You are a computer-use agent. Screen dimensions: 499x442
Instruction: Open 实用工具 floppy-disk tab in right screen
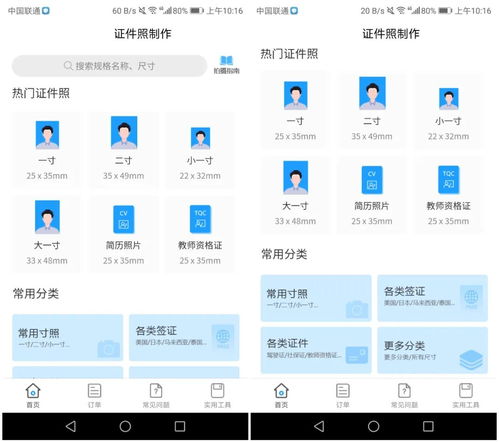[466, 396]
